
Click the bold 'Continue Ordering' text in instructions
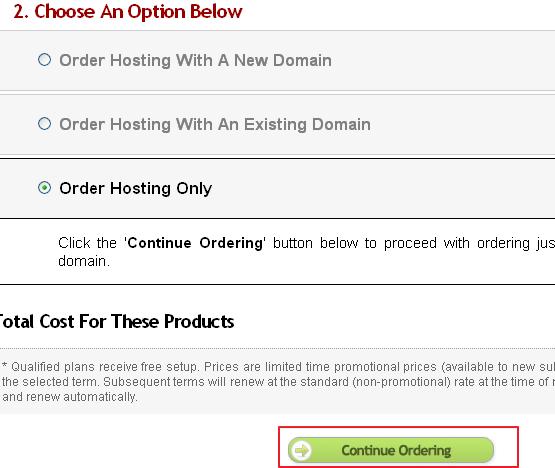pyautogui.click(x=195, y=243)
